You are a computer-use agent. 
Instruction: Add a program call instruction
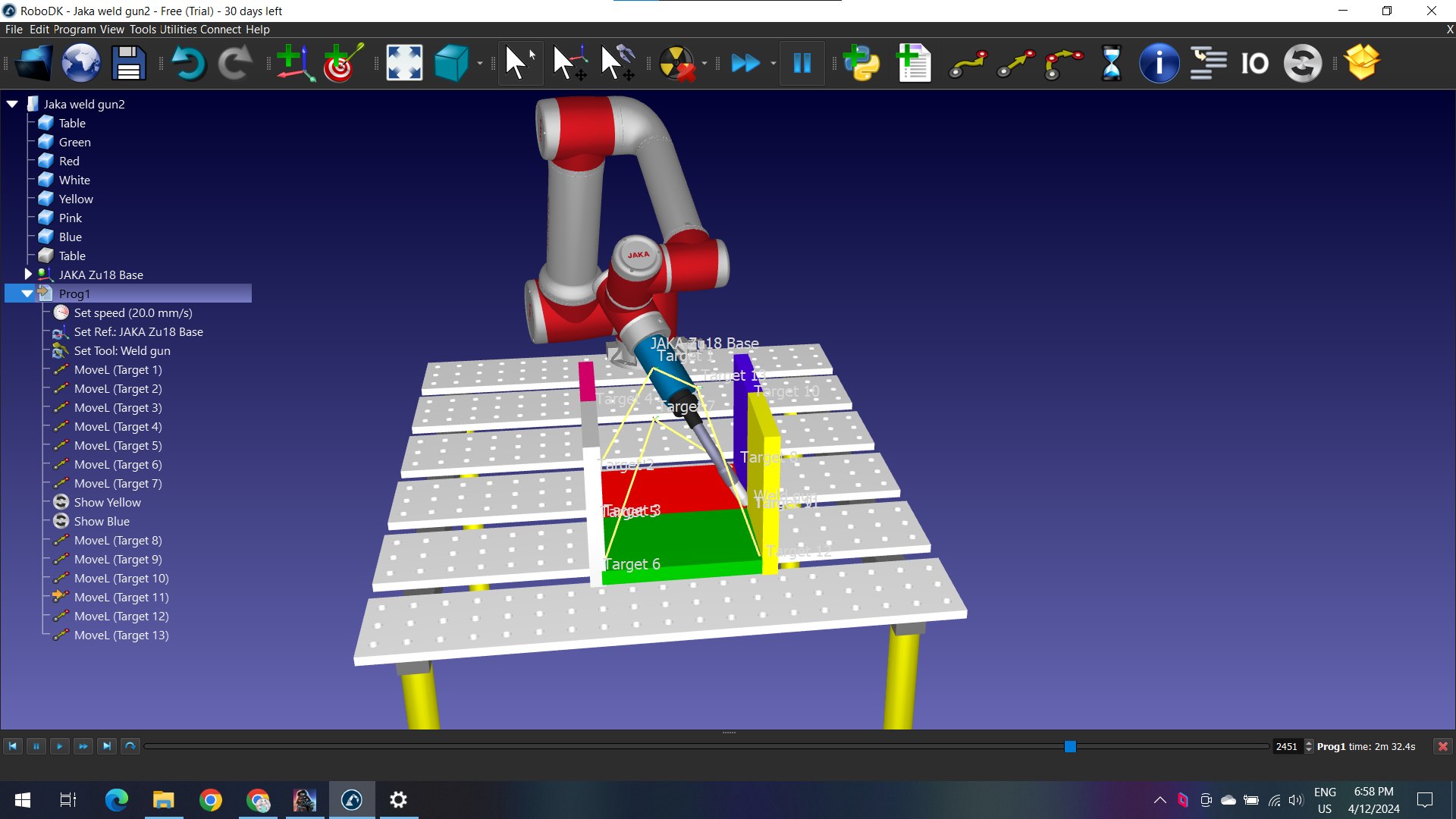click(1207, 63)
